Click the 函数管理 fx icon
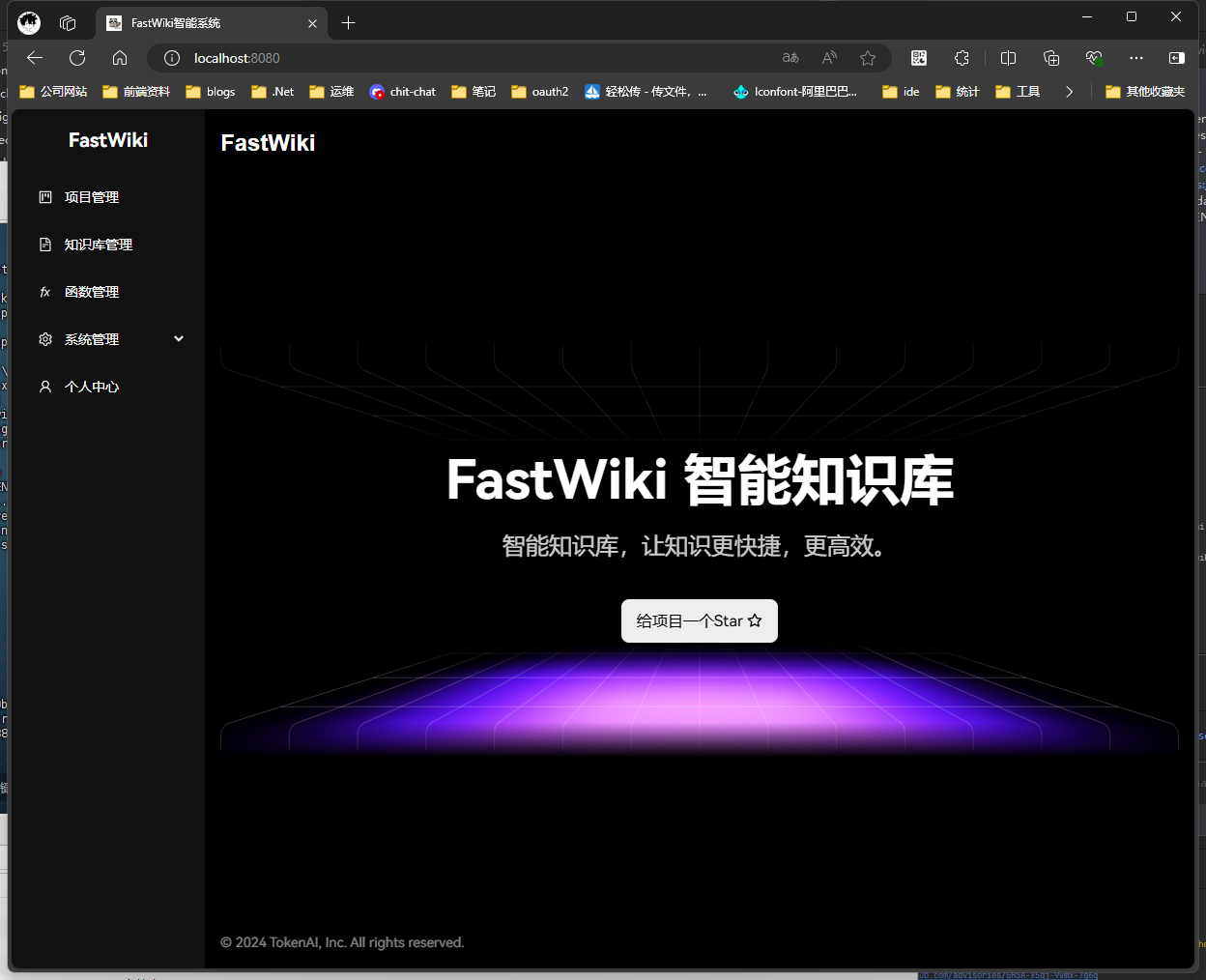The image size is (1206, 980). [x=45, y=292]
